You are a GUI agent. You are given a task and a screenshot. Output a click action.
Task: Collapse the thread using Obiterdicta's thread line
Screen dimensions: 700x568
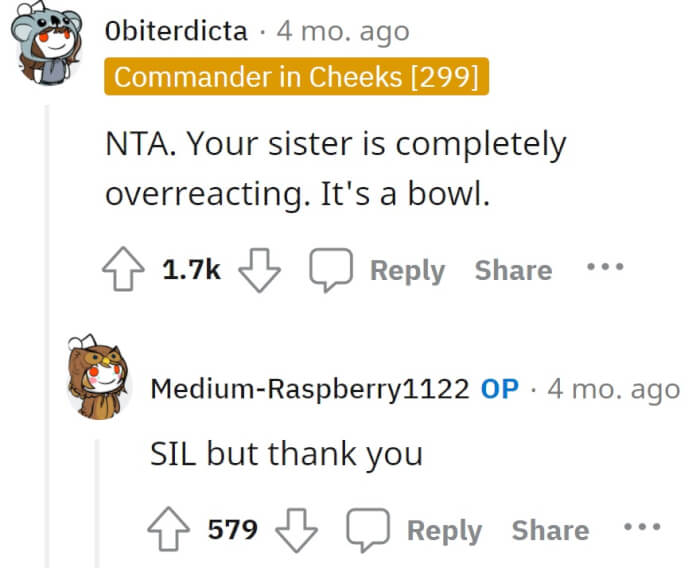[x=47, y=336]
